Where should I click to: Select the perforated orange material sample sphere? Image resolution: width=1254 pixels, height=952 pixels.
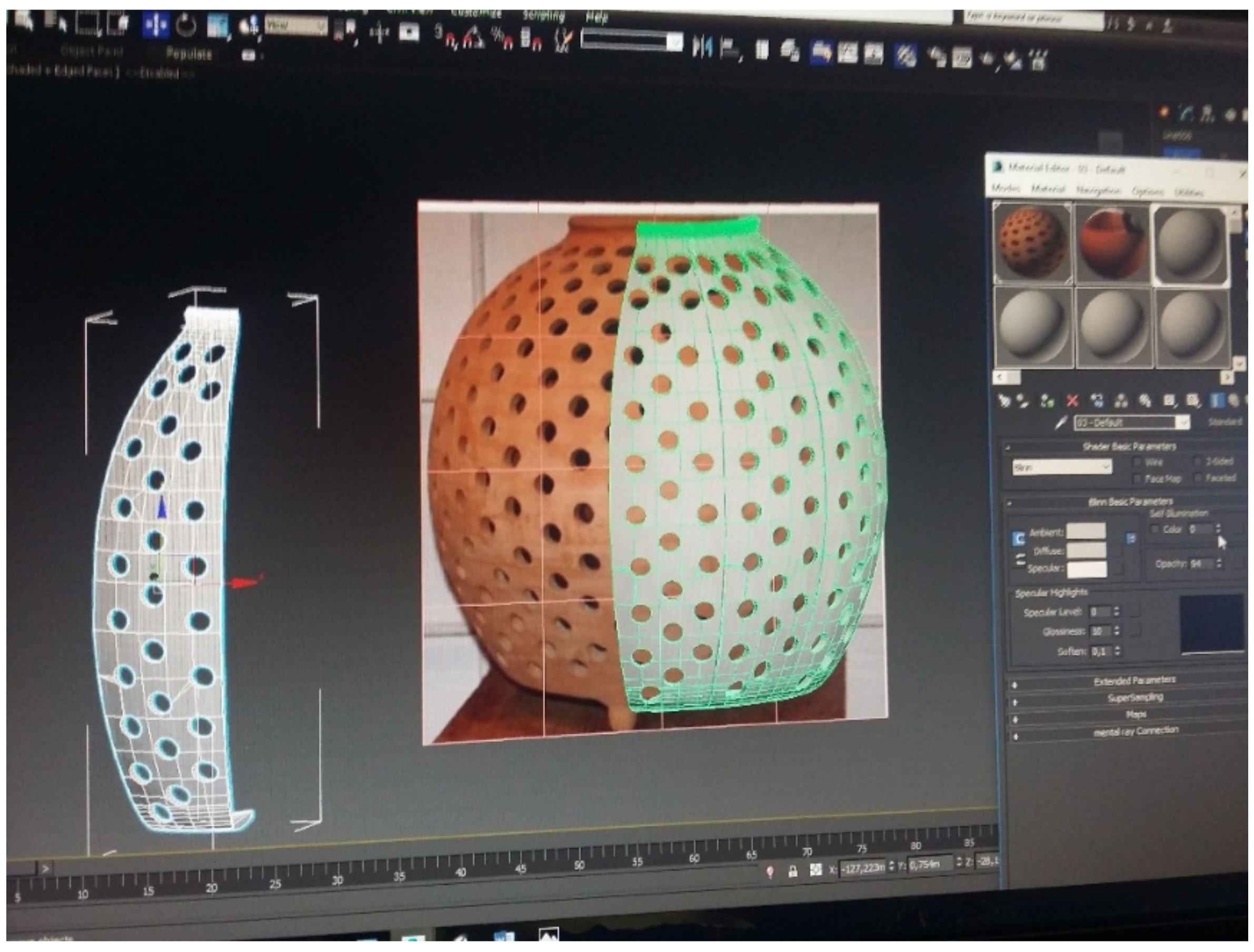click(x=1031, y=244)
